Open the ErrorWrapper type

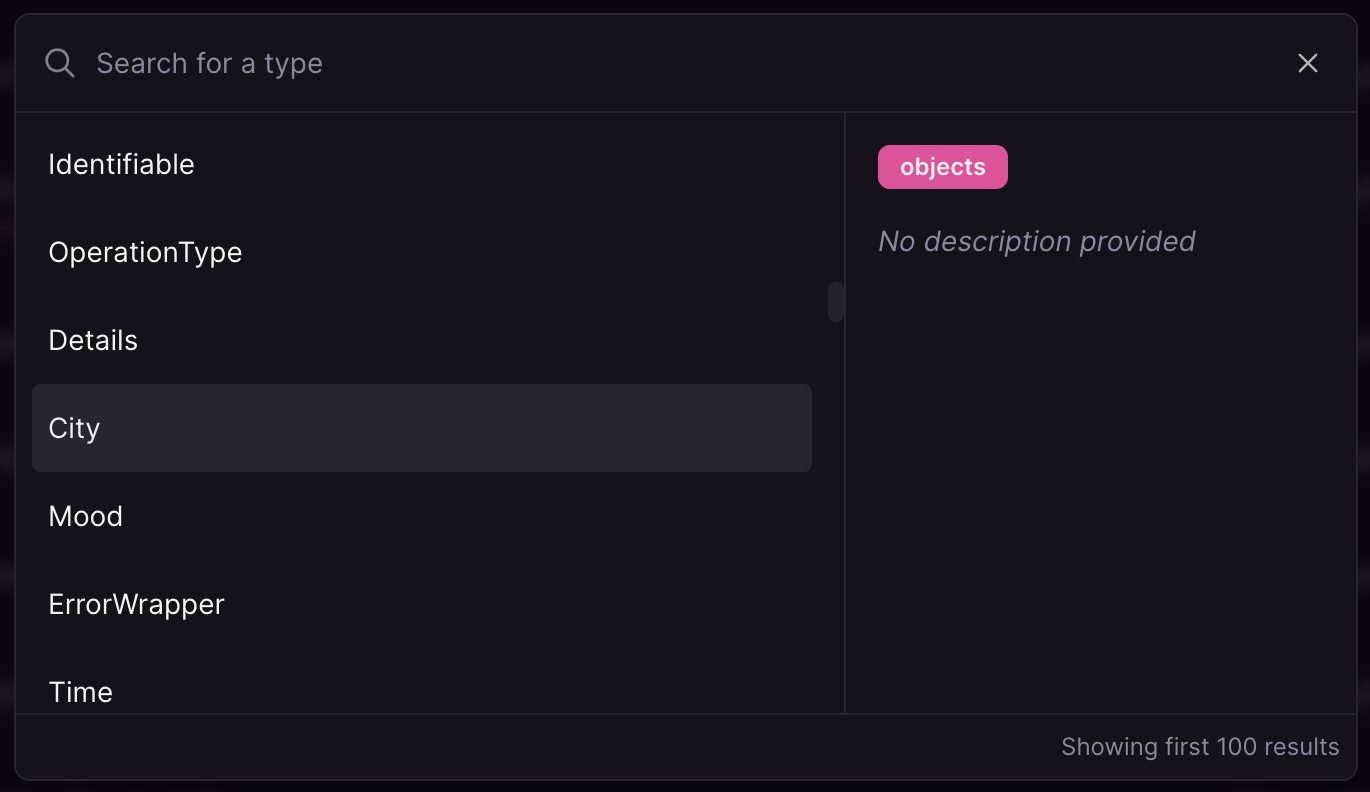click(x=422, y=604)
